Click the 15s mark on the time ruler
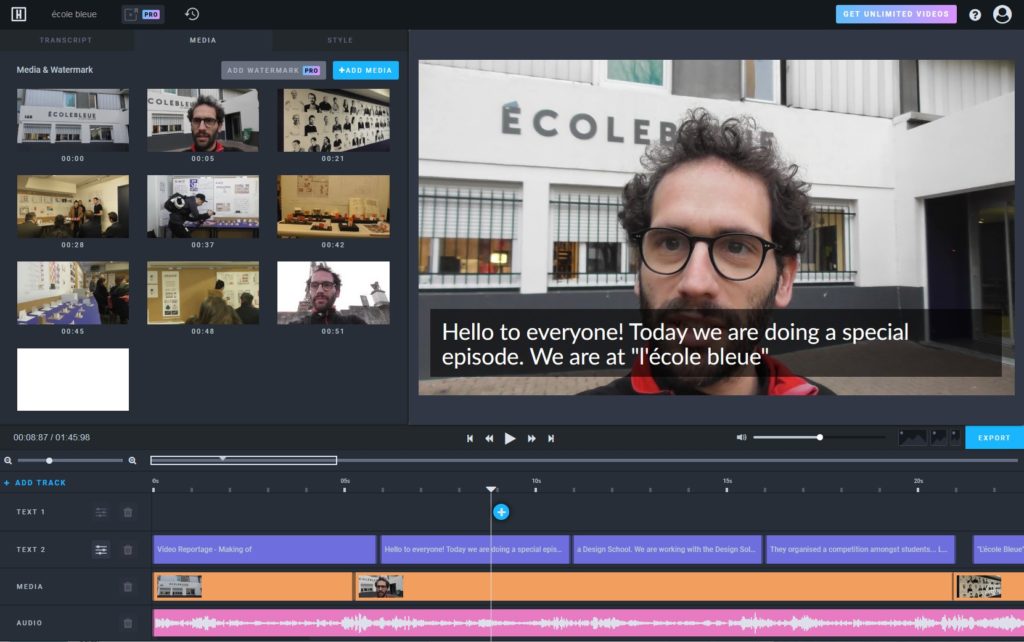Image resolution: width=1024 pixels, height=642 pixels. (x=727, y=481)
